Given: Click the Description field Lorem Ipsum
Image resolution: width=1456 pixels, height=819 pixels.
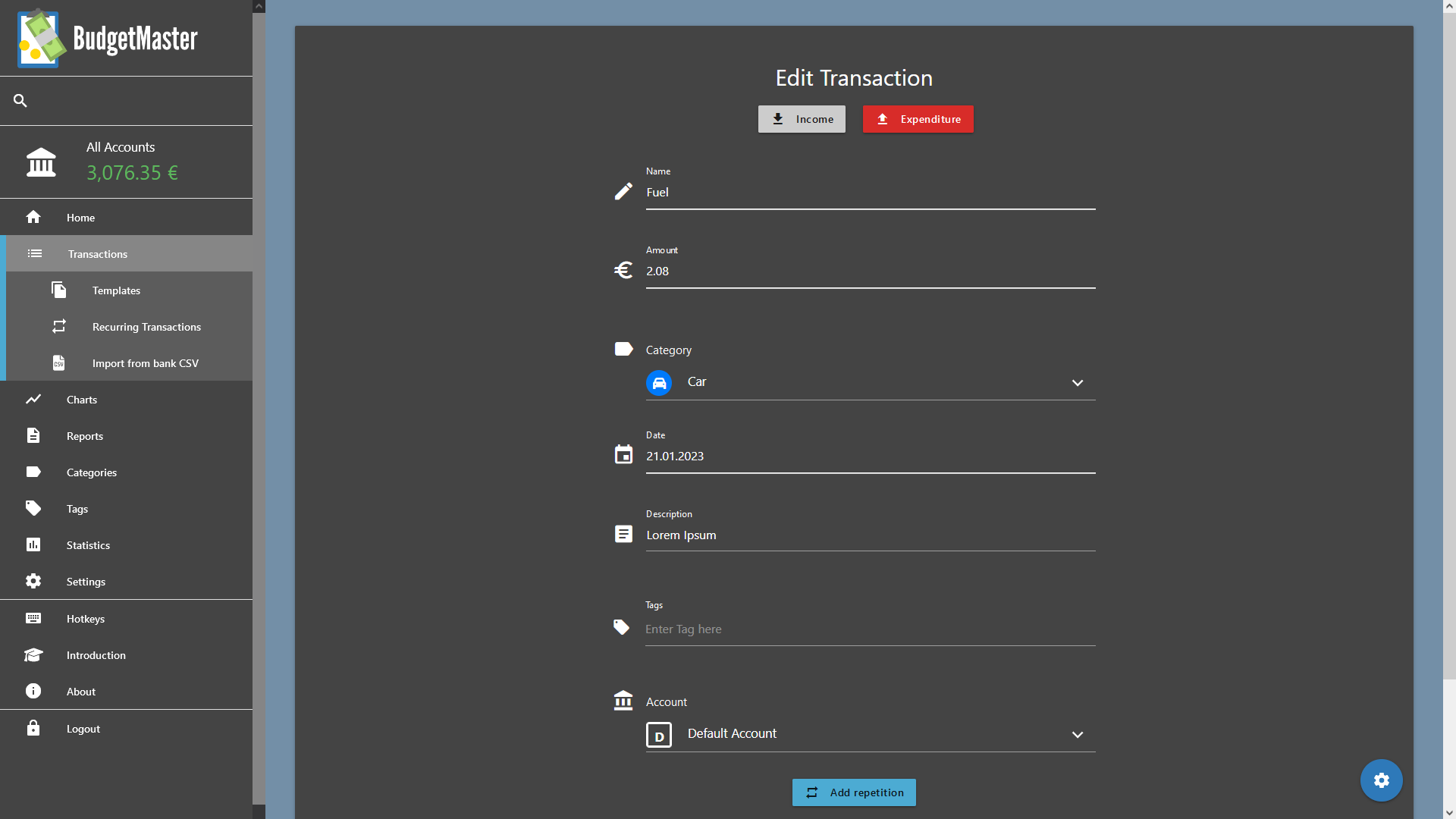Looking at the screenshot, I should (x=871, y=535).
